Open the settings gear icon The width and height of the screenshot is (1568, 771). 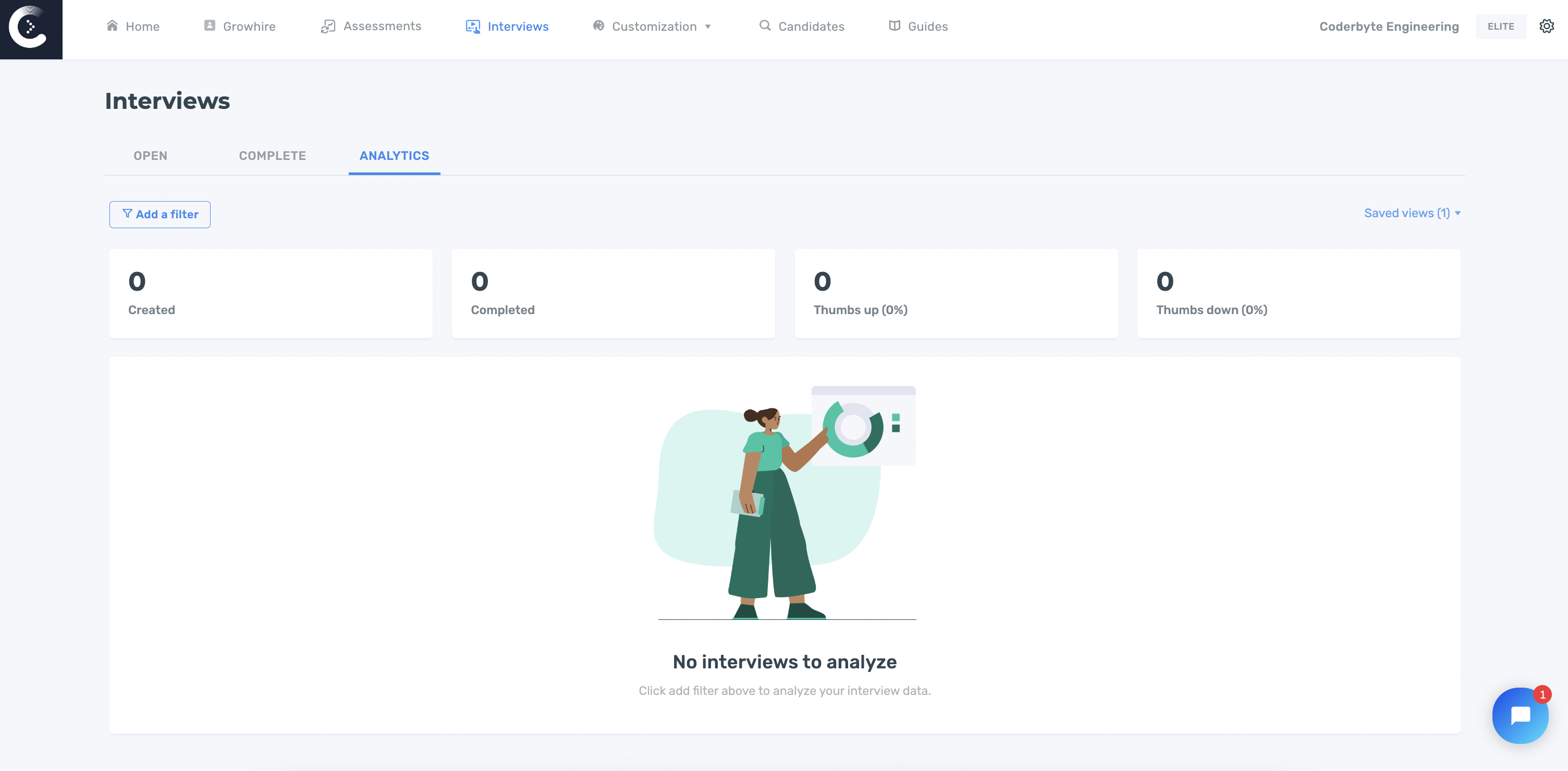tap(1546, 26)
